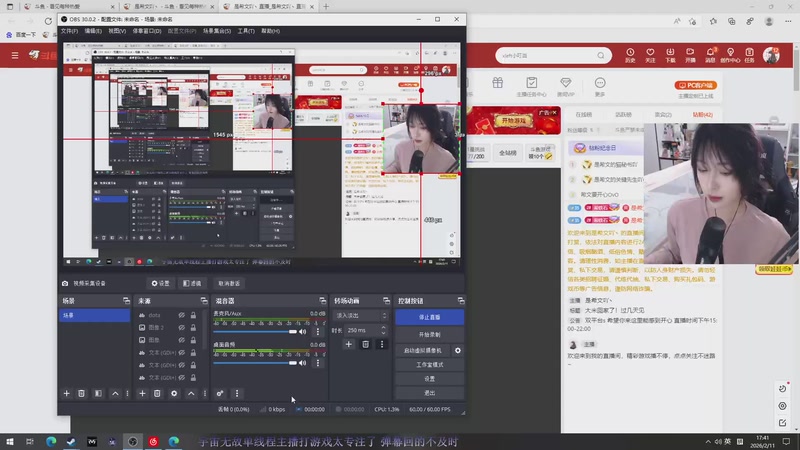This screenshot has width=800, height=450.
Task: Open advanced audio properties gears in mixer
Action: (x=220, y=393)
